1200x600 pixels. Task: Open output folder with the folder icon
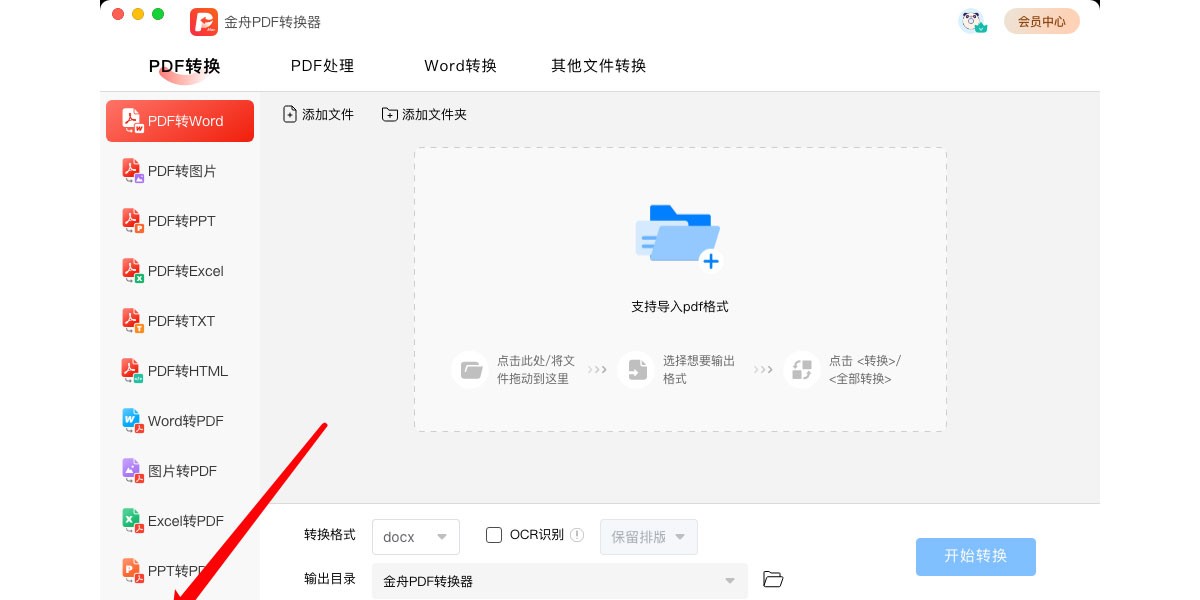click(772, 579)
